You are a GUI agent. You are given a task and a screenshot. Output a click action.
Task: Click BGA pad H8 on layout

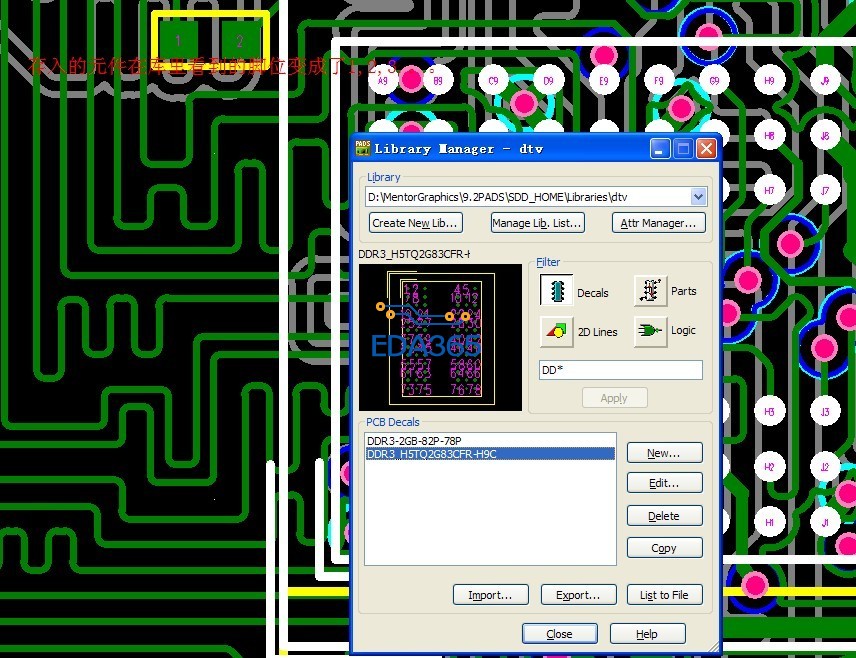point(769,135)
